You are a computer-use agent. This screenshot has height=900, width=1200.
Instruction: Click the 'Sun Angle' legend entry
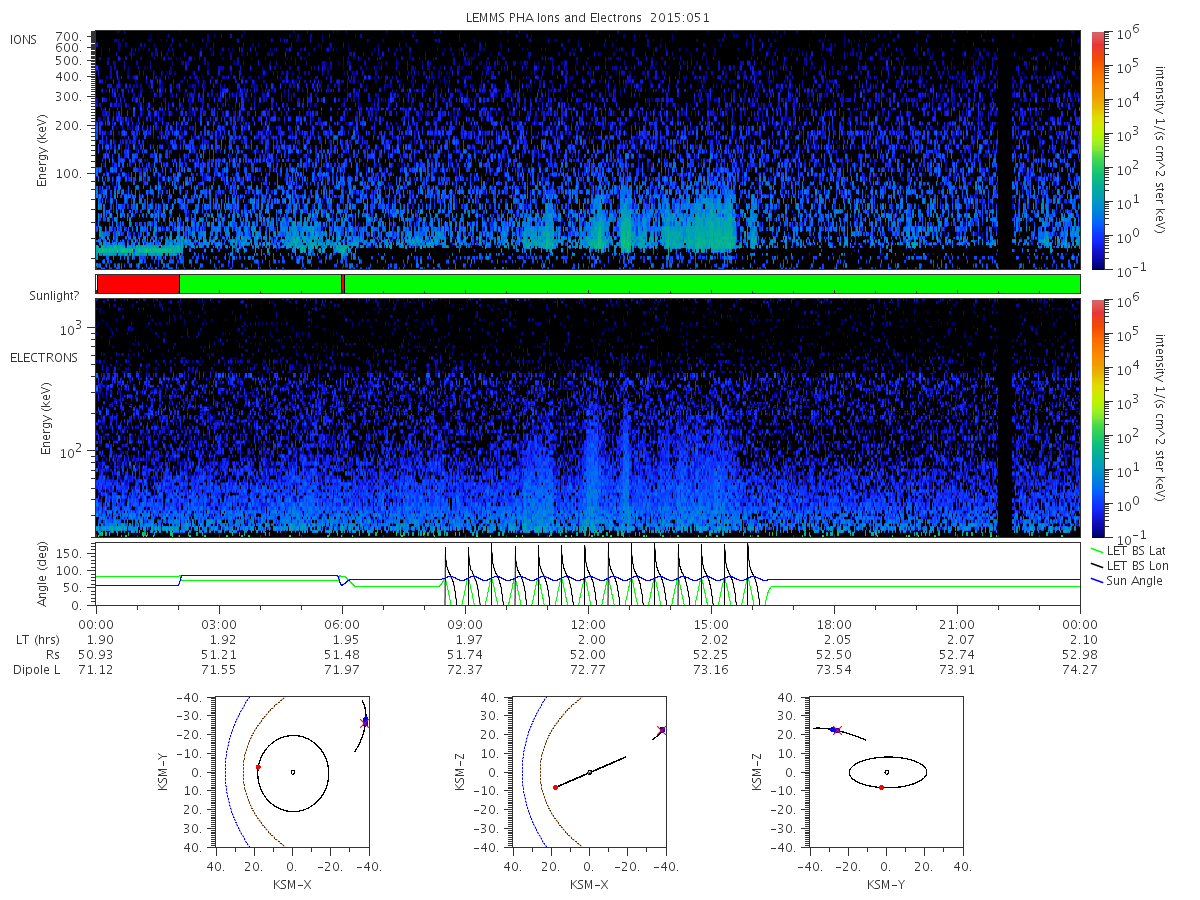1127,580
